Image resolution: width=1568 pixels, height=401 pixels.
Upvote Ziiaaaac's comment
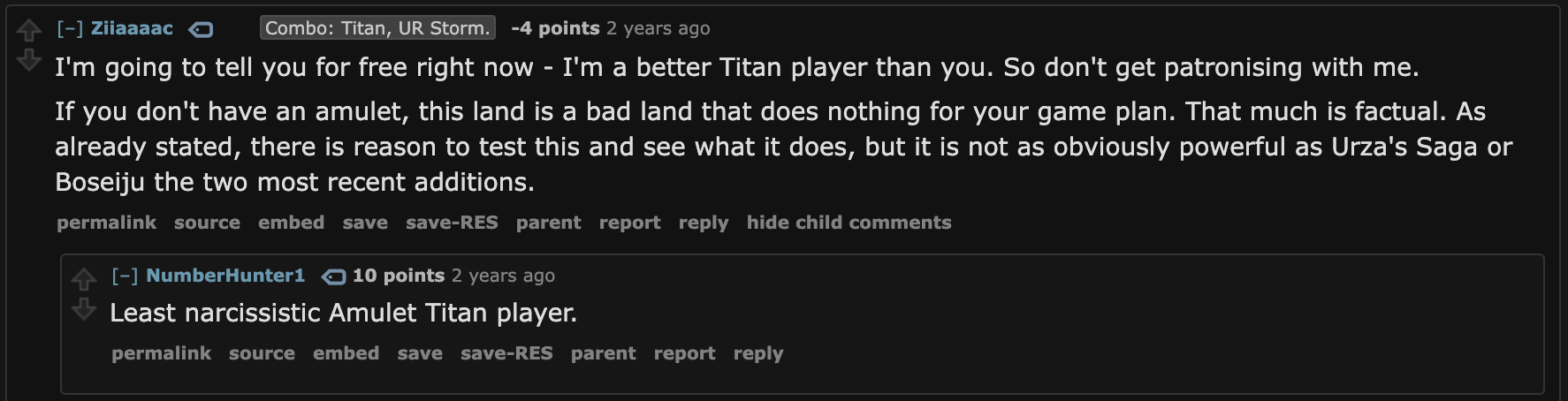click(x=29, y=31)
